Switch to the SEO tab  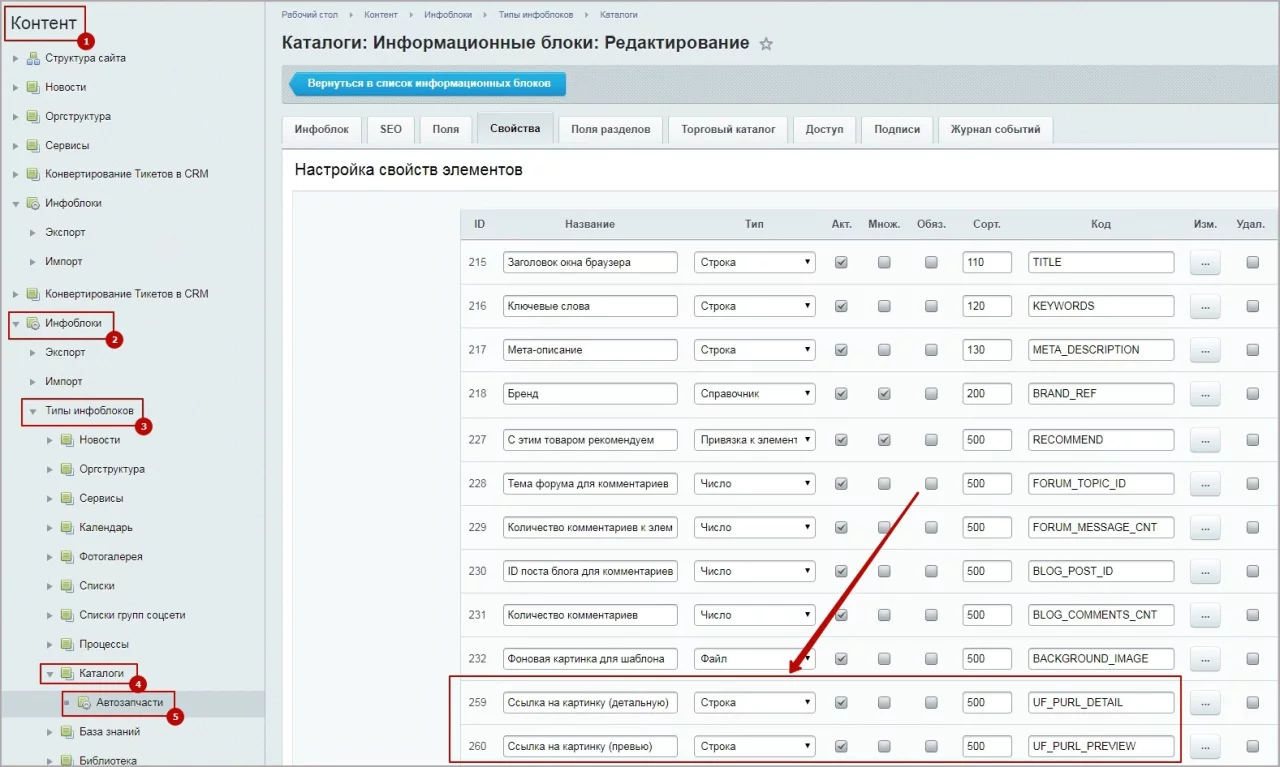(x=390, y=129)
